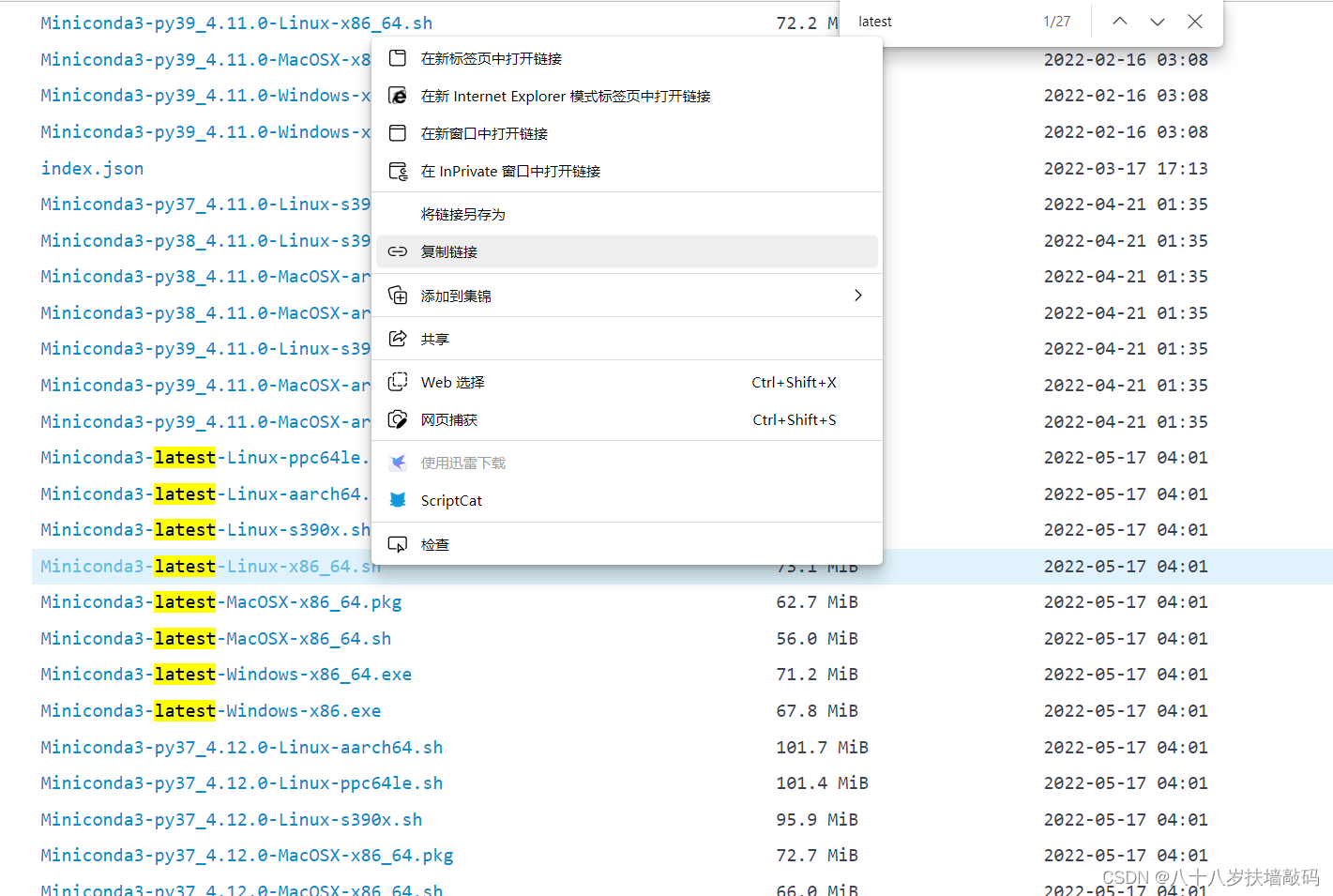The image size is (1333, 896).
Task: Click the Internet Explorer mode icon
Action: coord(398,96)
